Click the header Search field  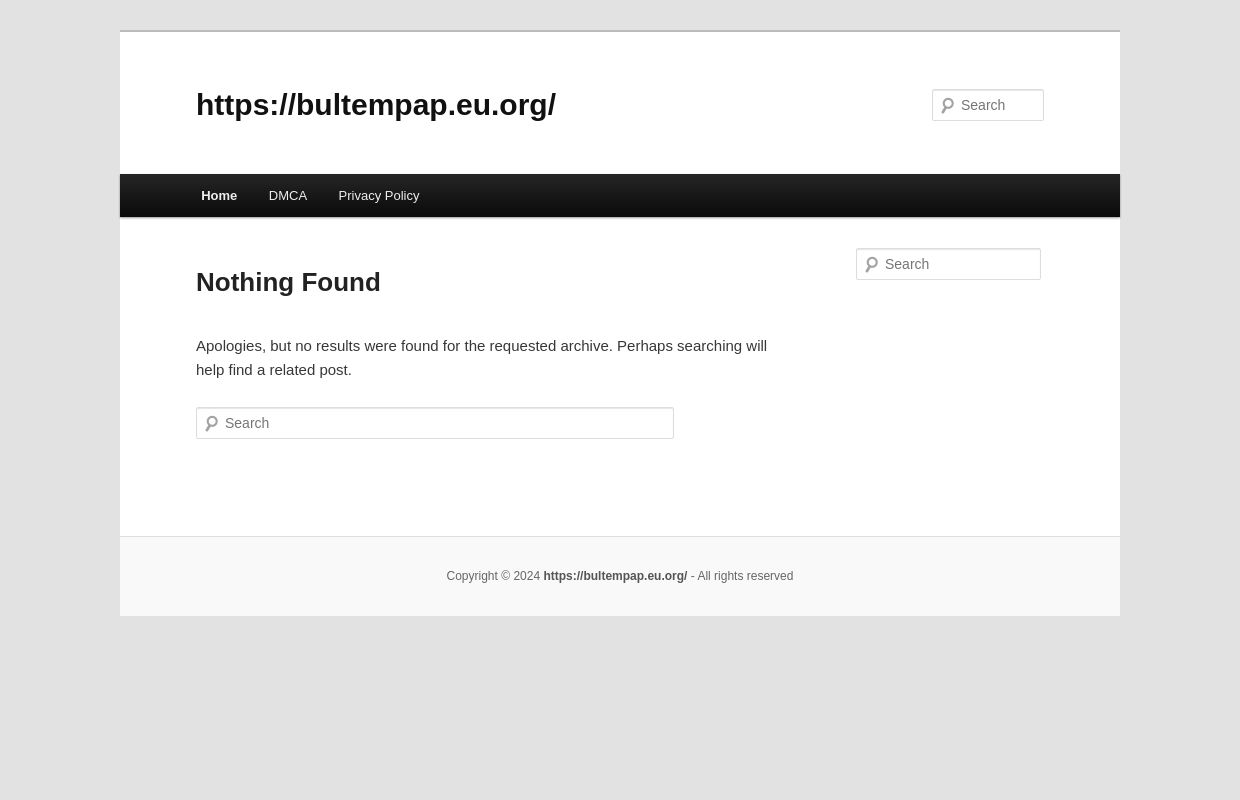[x=988, y=105]
